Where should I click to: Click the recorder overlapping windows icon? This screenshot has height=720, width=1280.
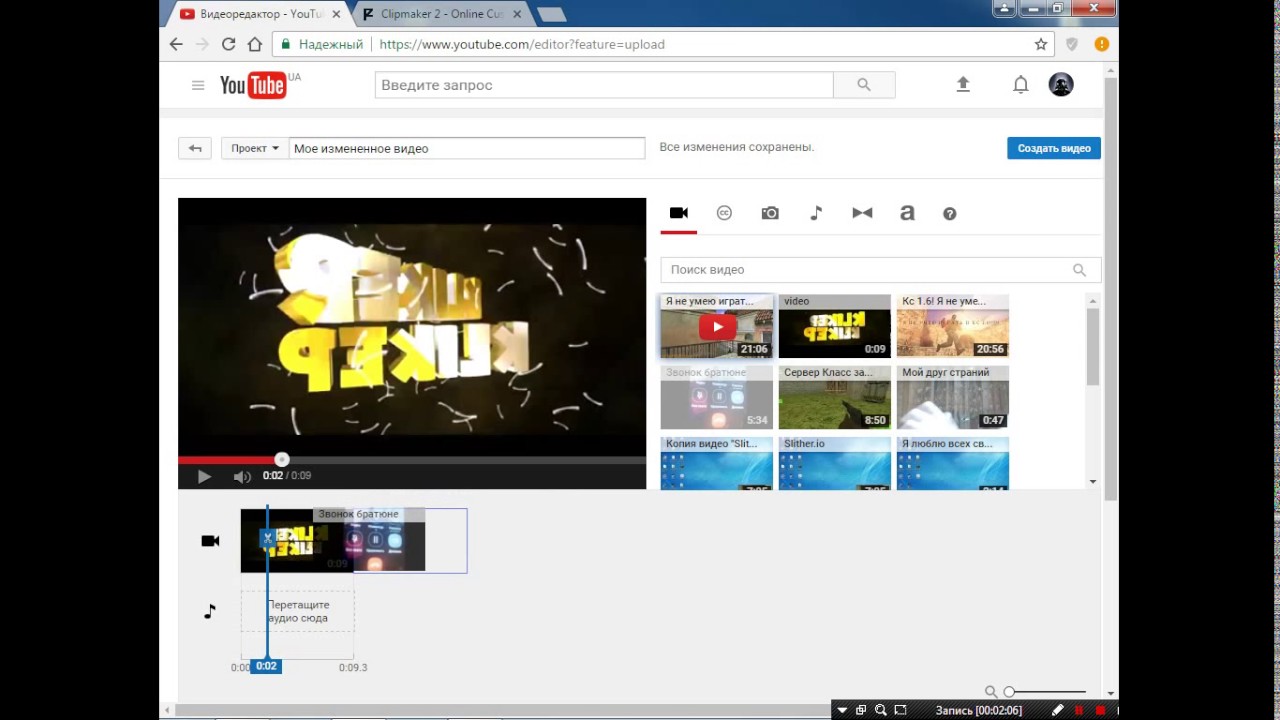tap(861, 710)
